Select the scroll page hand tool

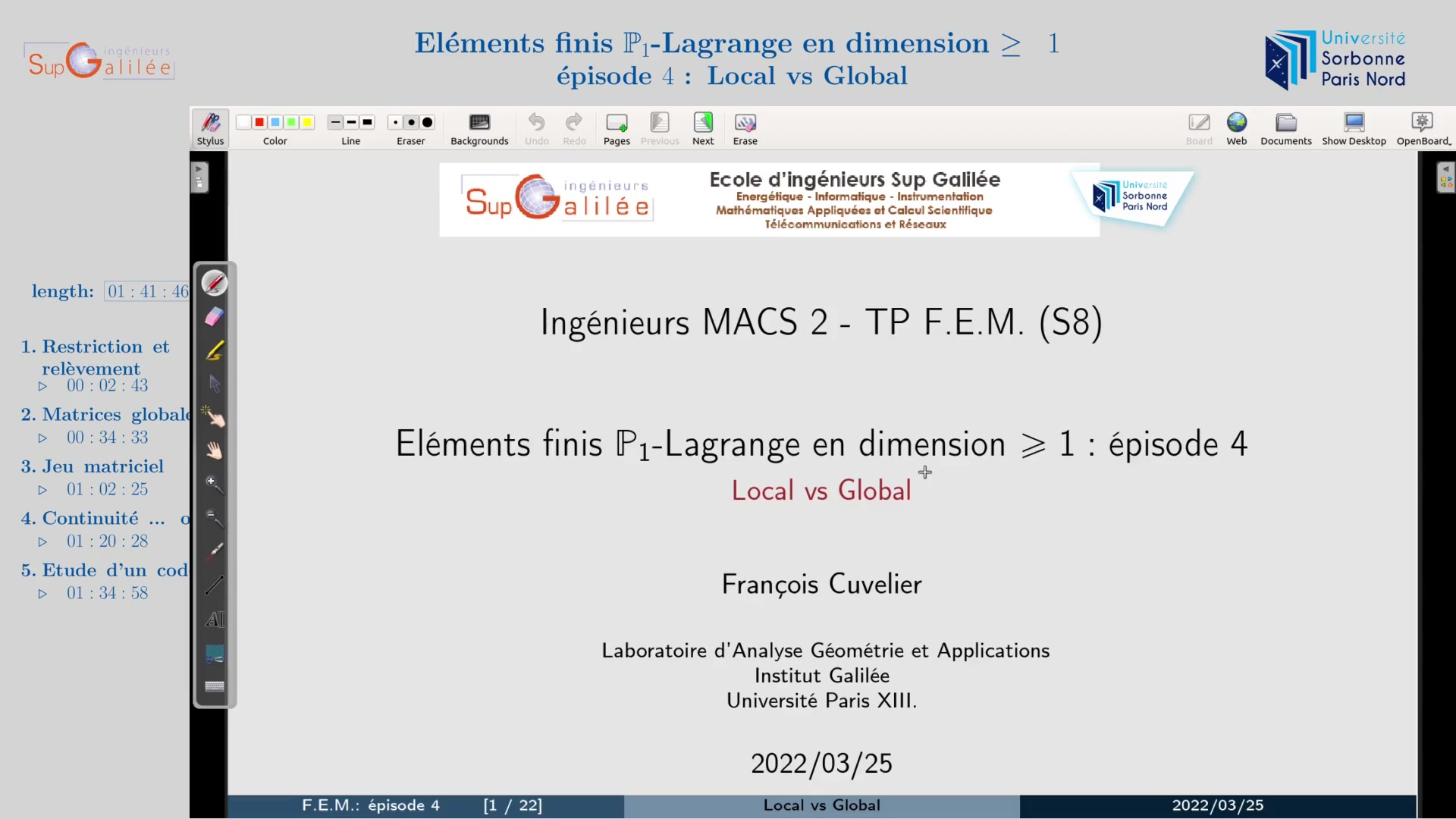coord(215,451)
